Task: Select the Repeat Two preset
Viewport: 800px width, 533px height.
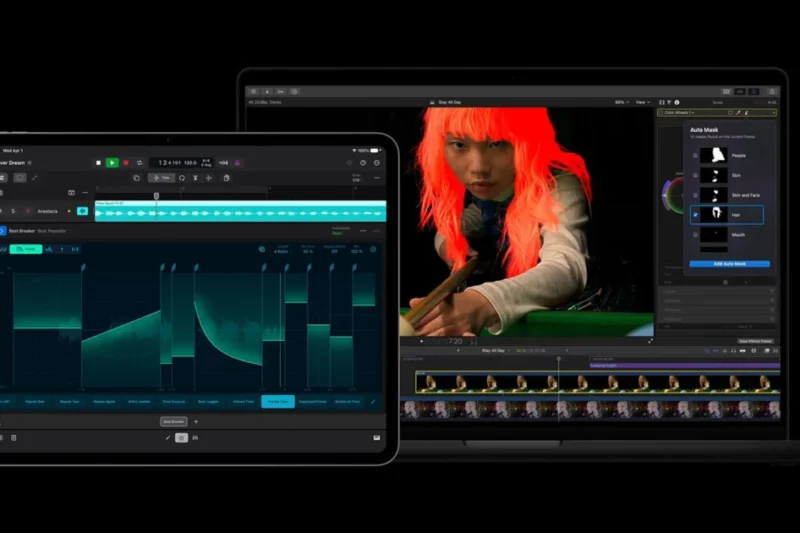Action: (x=69, y=401)
